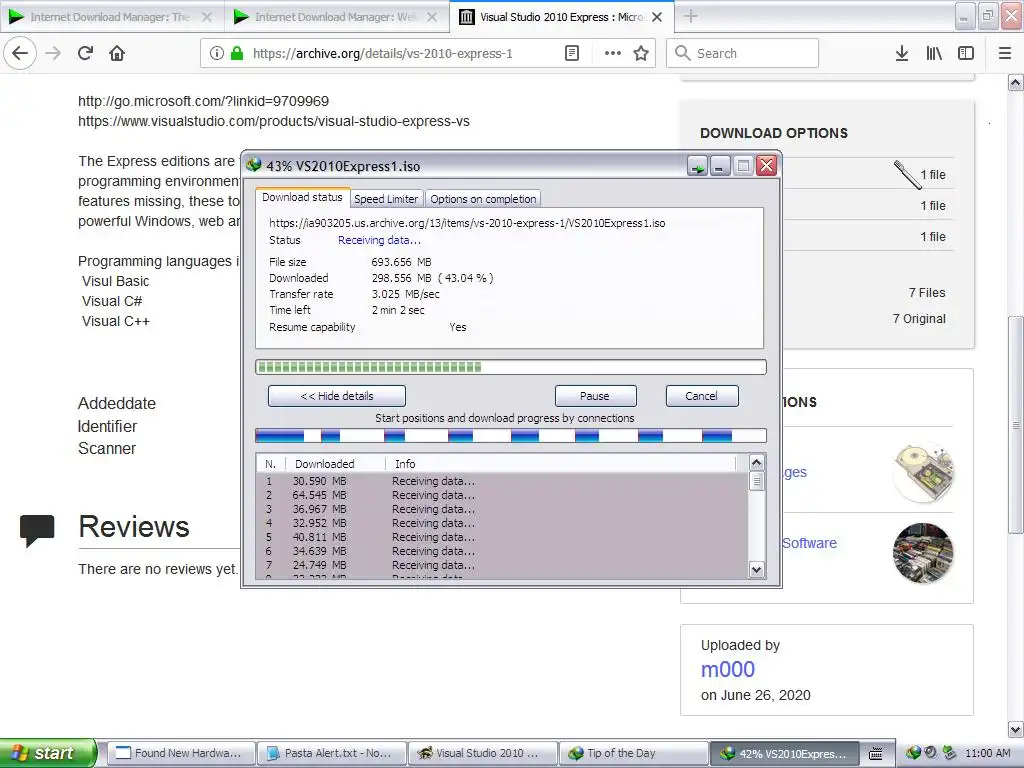This screenshot has height=768, width=1024.
Task: Pause the VS2010Express1.iso download
Action: (x=595, y=396)
